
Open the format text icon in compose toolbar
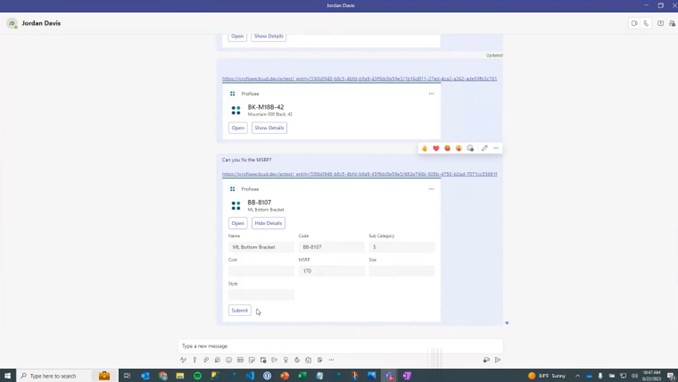click(183, 360)
